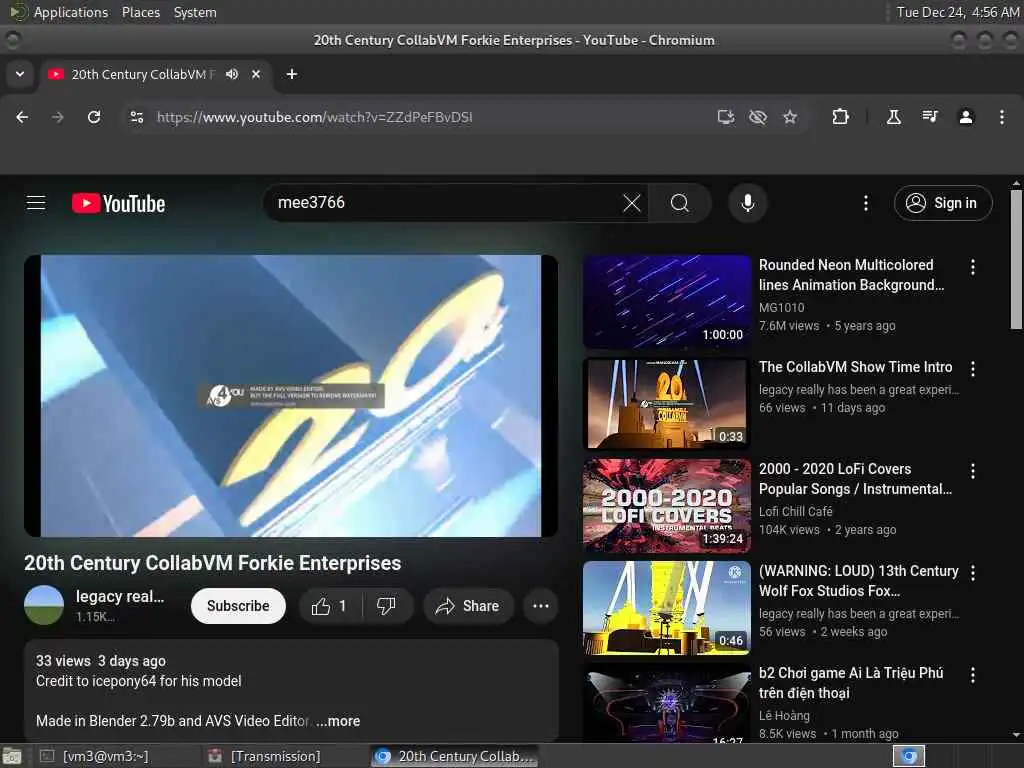Click the page vertical scrollbar

1016,260
